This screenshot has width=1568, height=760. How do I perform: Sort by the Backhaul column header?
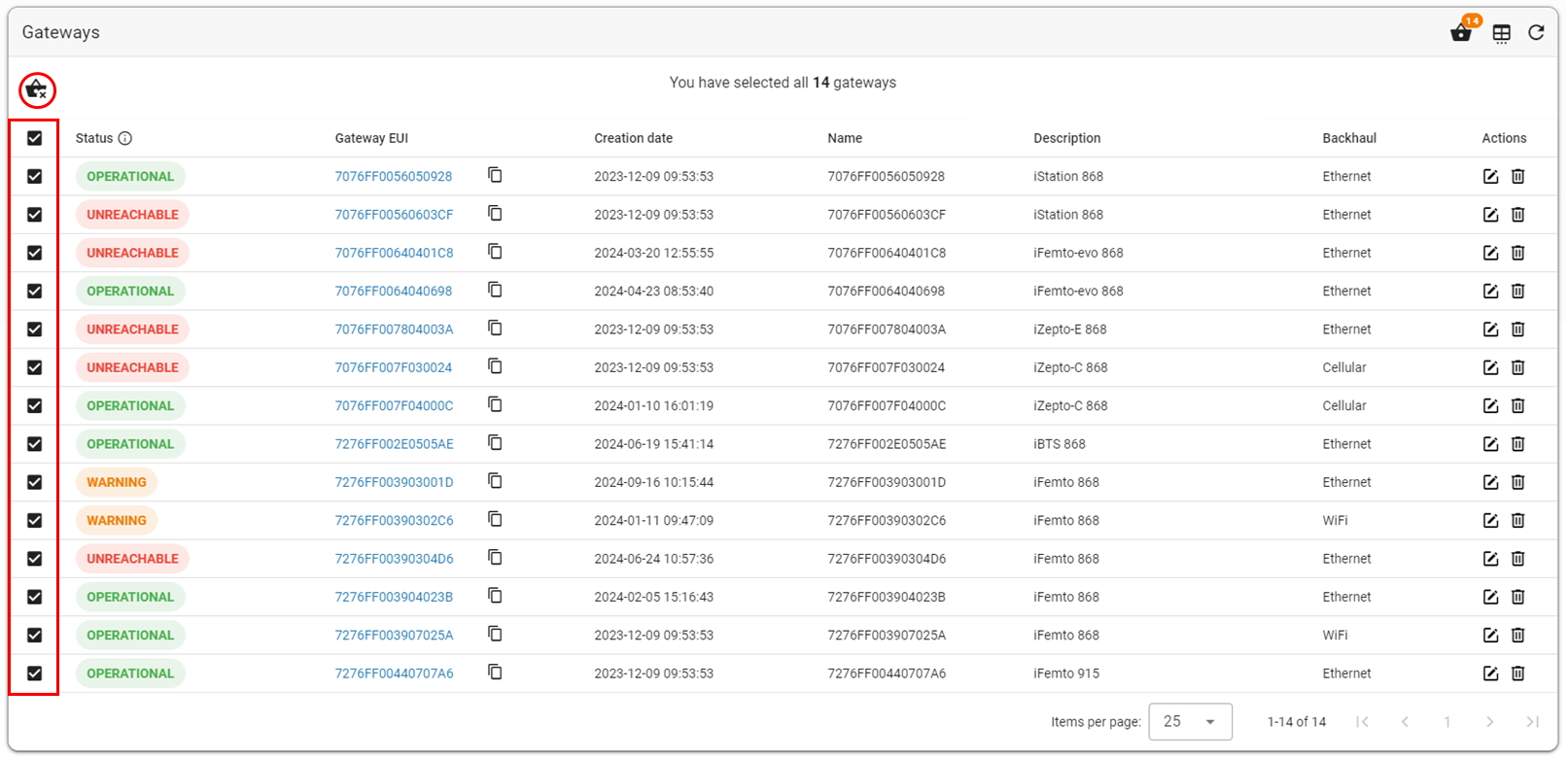tap(1348, 138)
